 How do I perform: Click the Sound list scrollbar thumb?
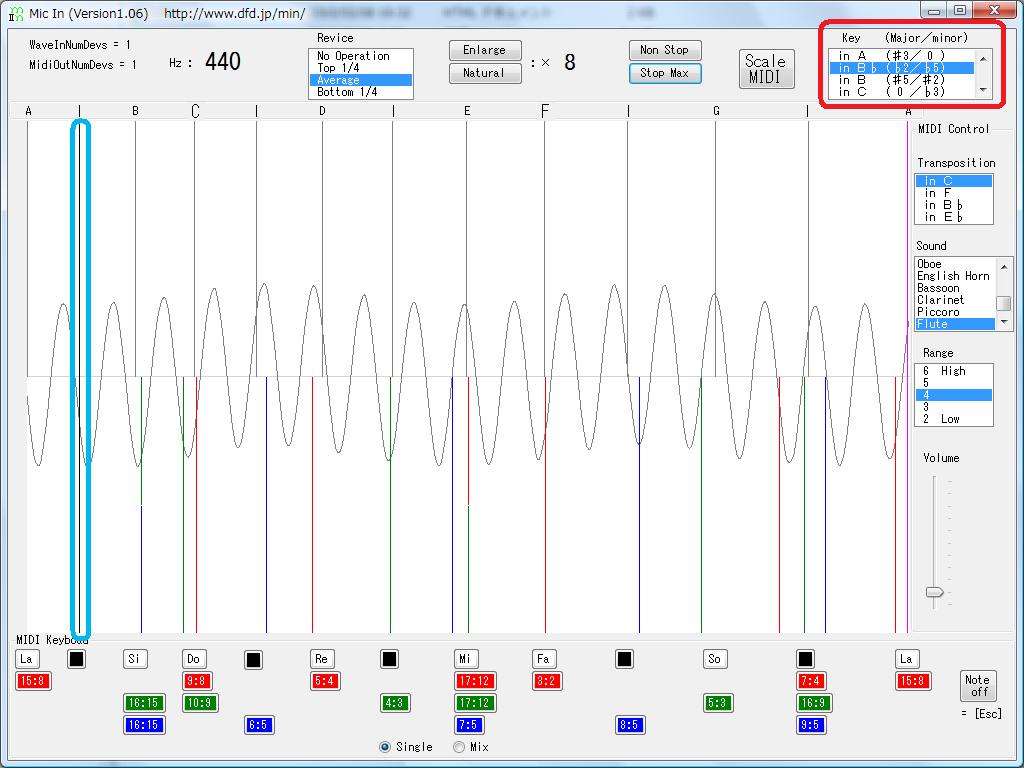click(x=1004, y=303)
